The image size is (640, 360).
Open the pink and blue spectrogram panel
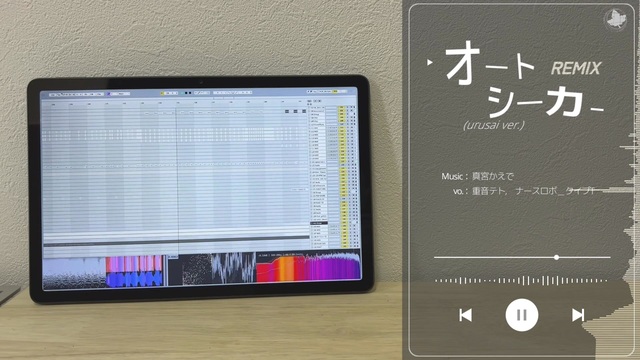click(134, 271)
